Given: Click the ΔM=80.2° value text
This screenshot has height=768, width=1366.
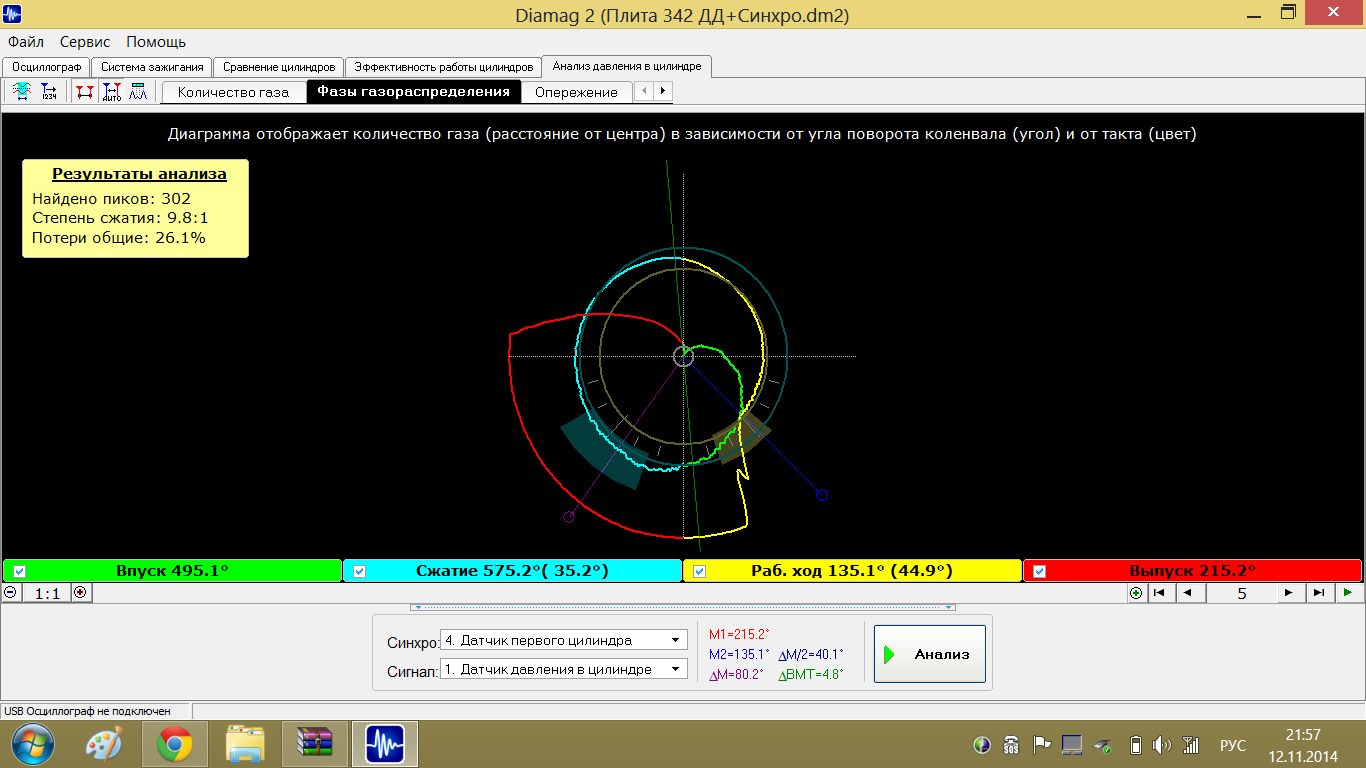Looking at the screenshot, I should click(736, 674).
